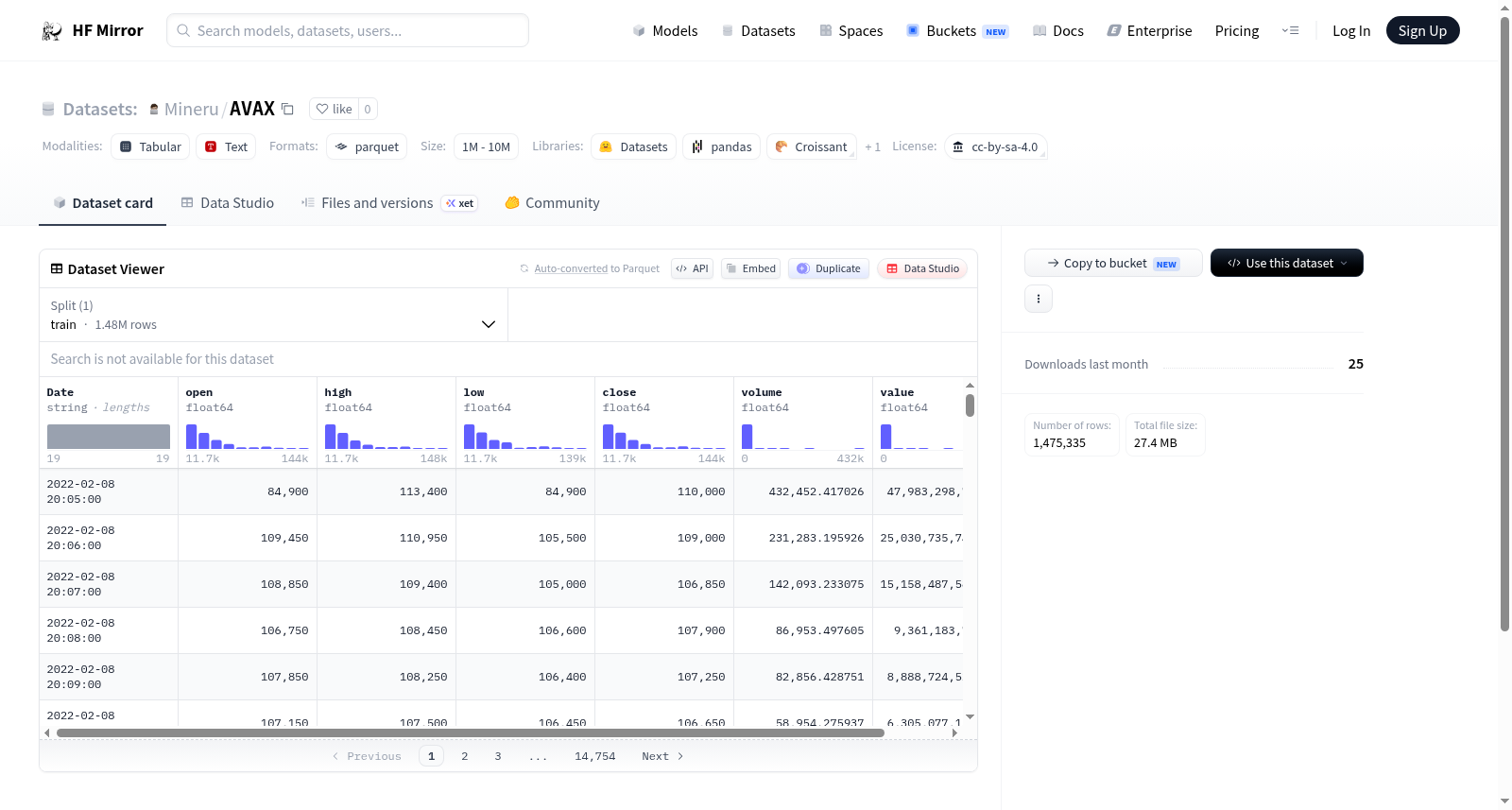Viewport: 1512px width, 810px height.
Task: Click Copy to bucket button
Action: click(1113, 263)
